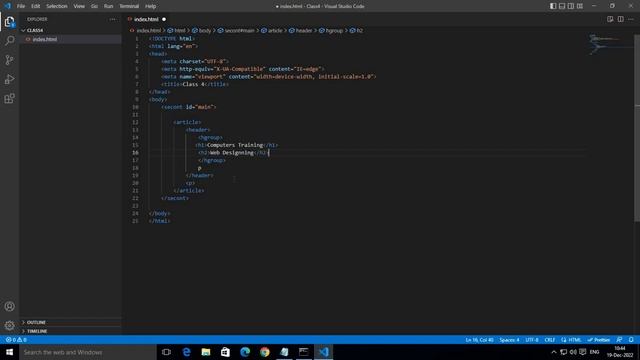
Task: Open the Run menu
Action: 108,6
